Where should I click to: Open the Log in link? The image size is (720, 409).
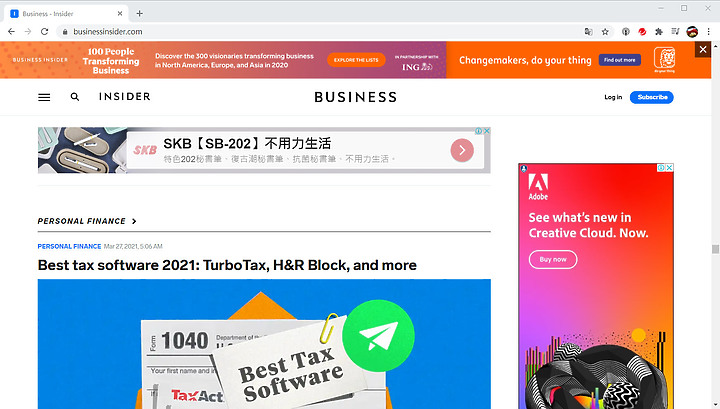[613, 97]
